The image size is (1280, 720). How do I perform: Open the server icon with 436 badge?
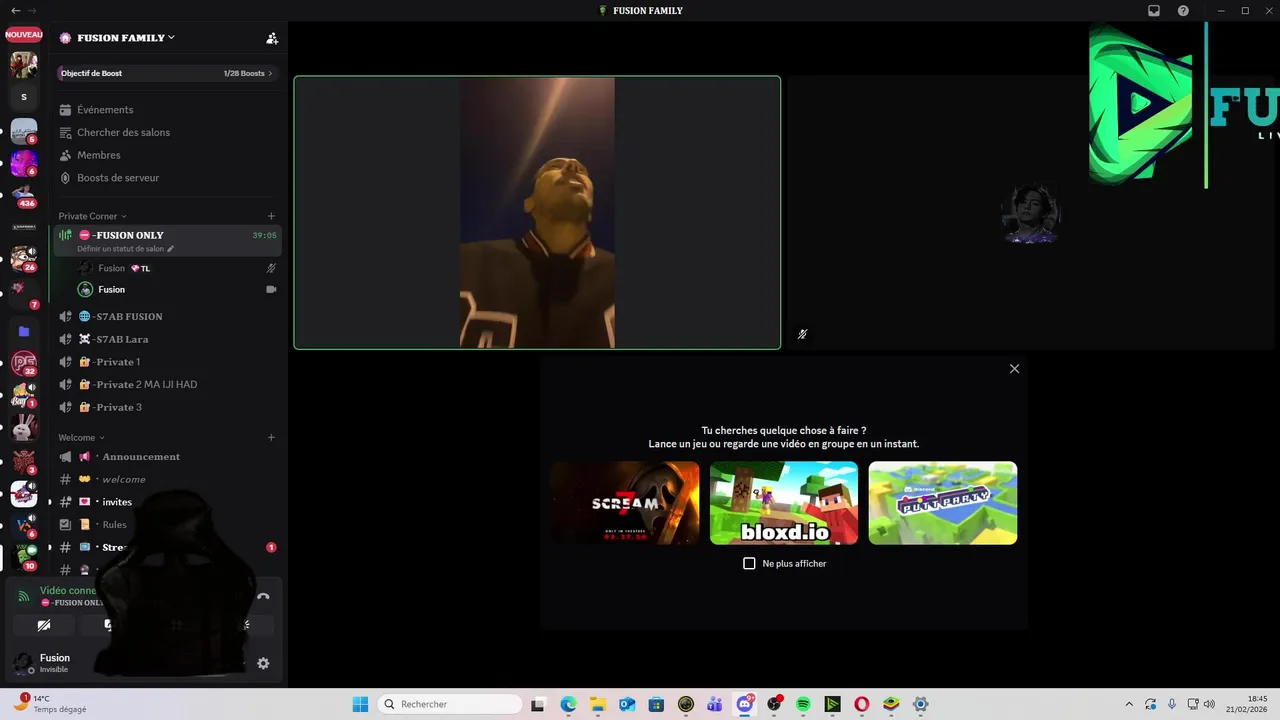(24, 195)
